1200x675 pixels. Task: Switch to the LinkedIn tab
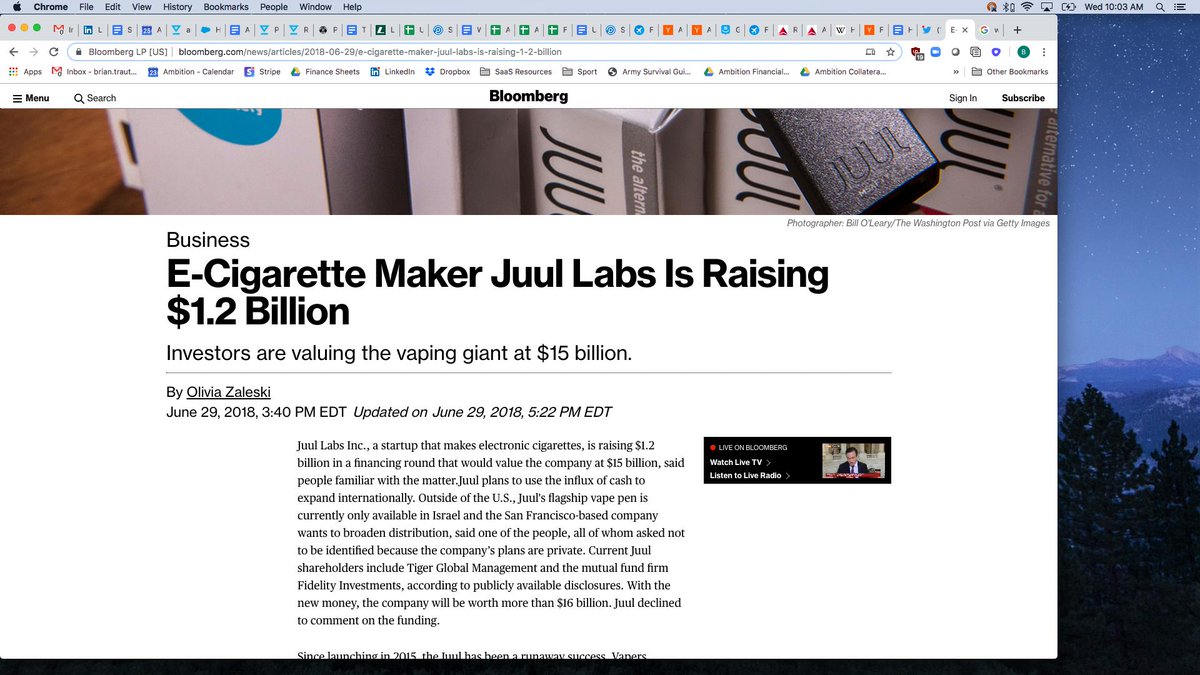94,30
